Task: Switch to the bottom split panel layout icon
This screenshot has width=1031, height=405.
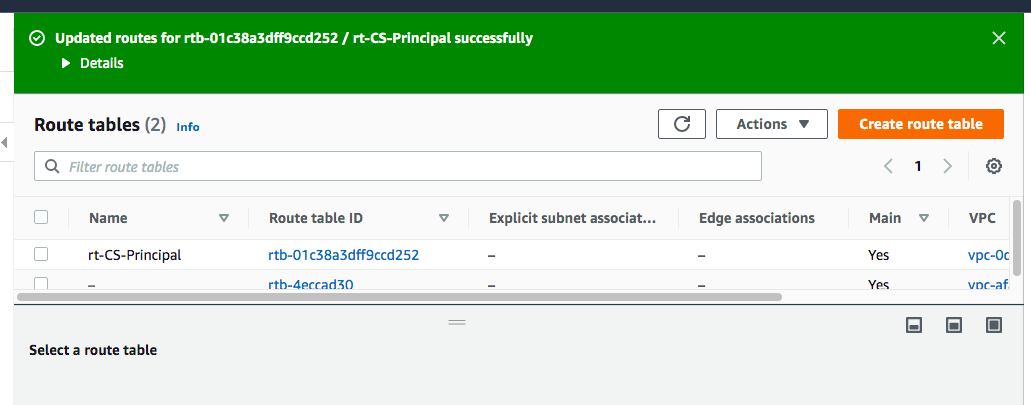Action: click(x=913, y=325)
